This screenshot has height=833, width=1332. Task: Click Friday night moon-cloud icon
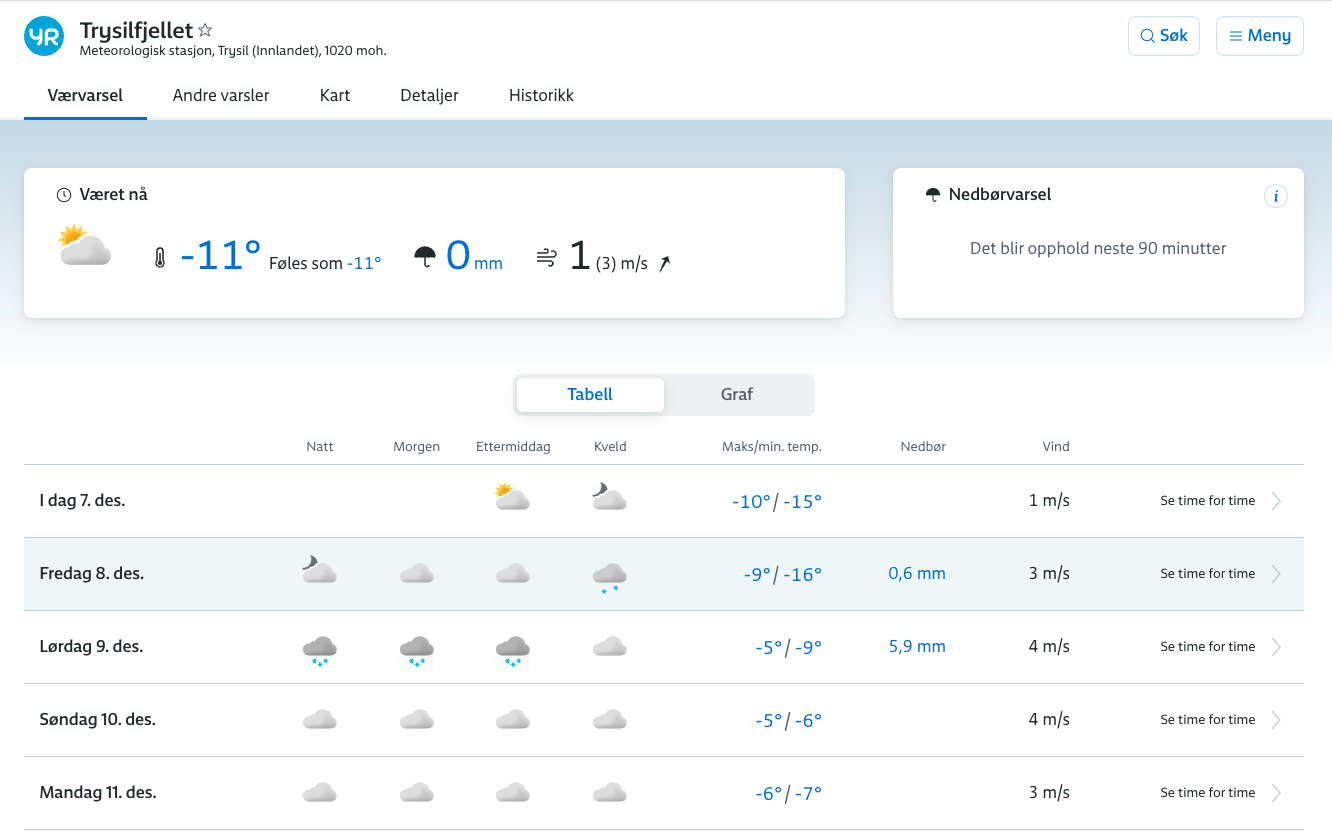click(x=320, y=571)
